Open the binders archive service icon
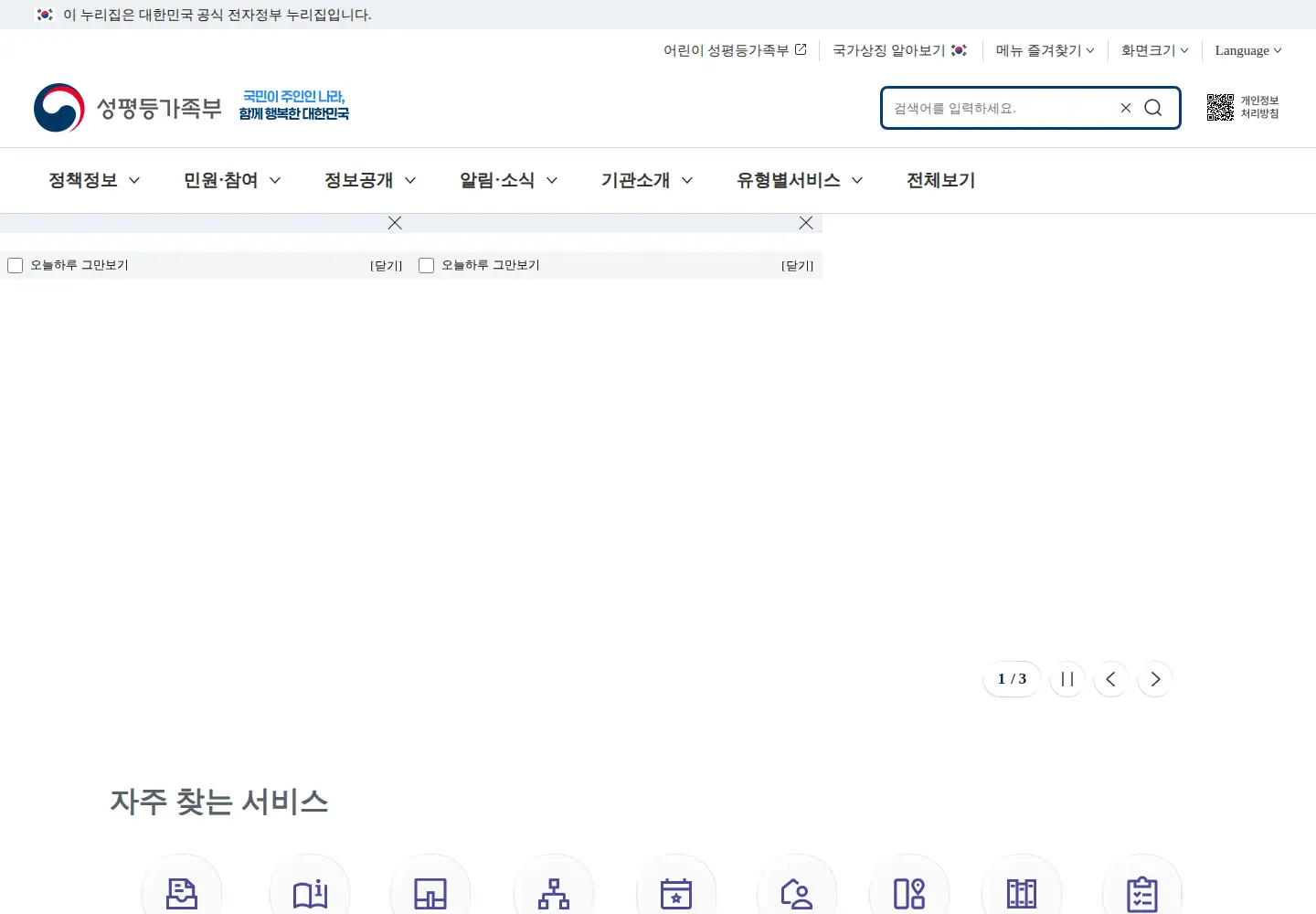The height and width of the screenshot is (914, 1316). 1022,893
